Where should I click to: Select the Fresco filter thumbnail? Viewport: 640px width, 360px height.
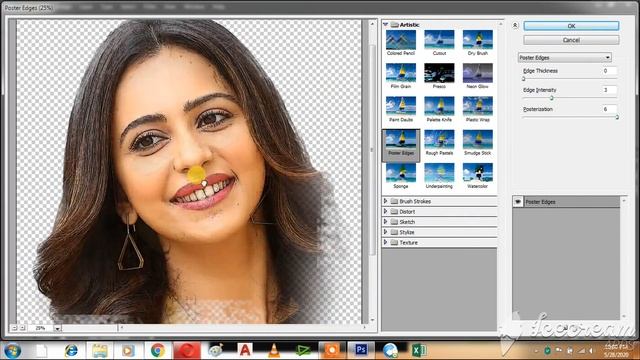click(439, 73)
